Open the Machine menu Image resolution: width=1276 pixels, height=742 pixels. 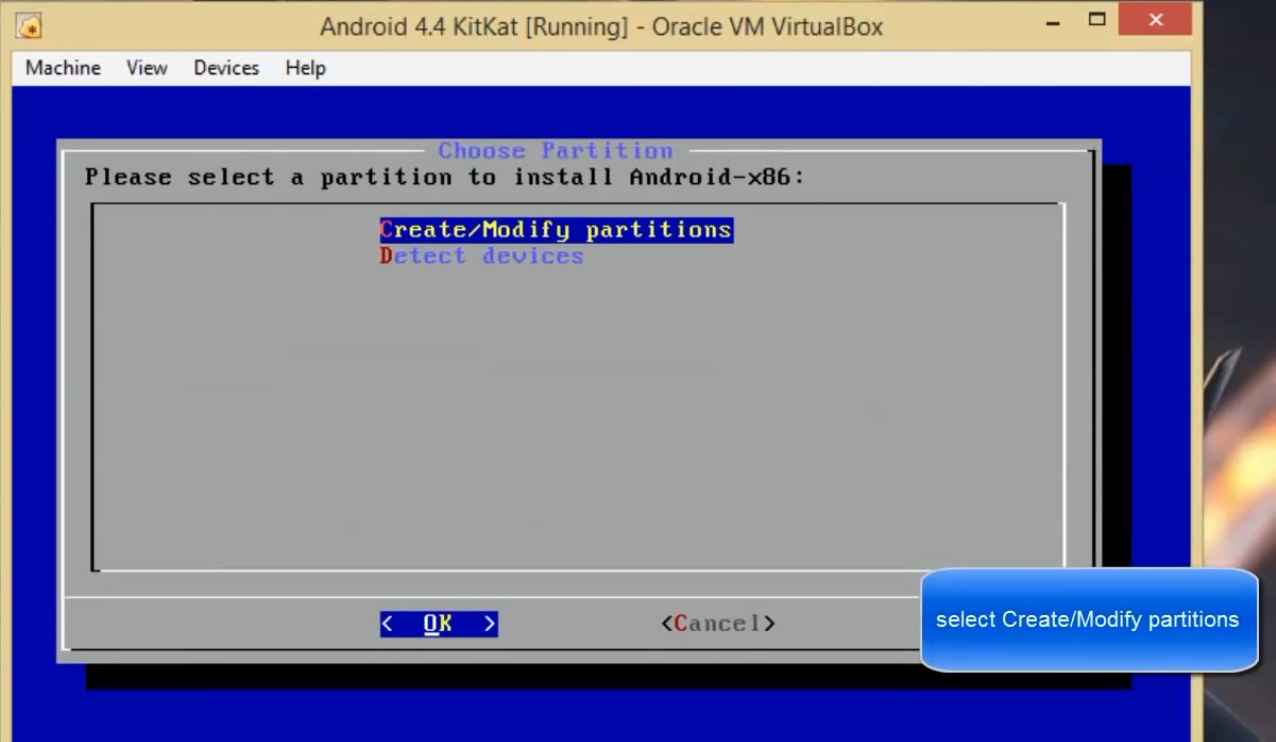tap(63, 68)
